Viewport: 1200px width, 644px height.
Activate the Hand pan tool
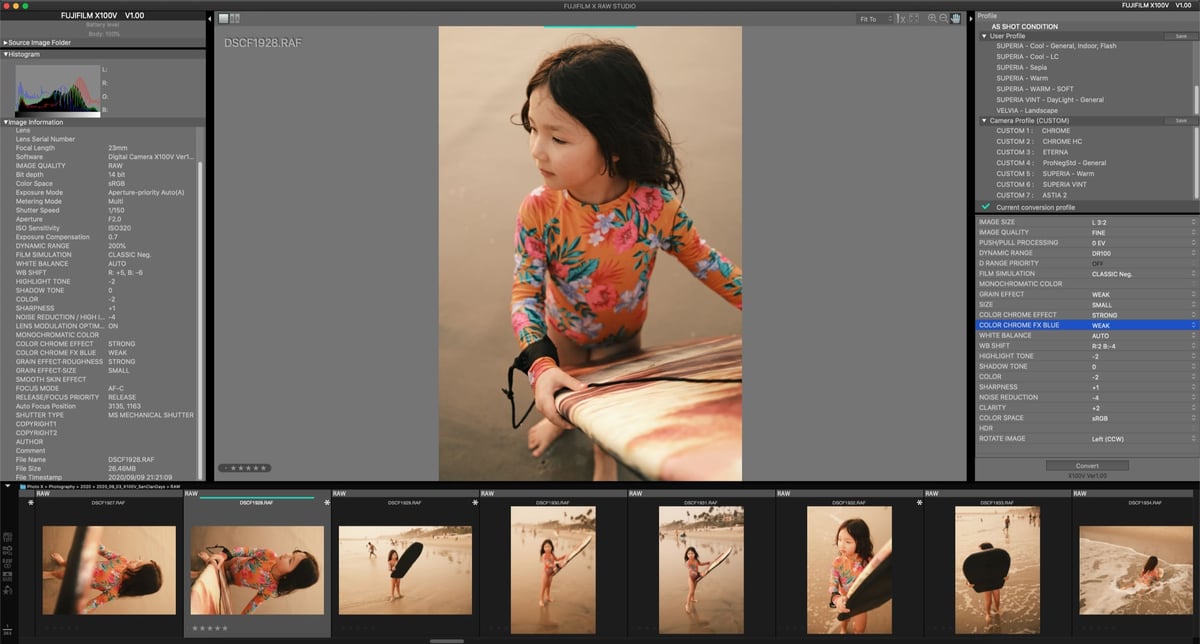[956, 17]
